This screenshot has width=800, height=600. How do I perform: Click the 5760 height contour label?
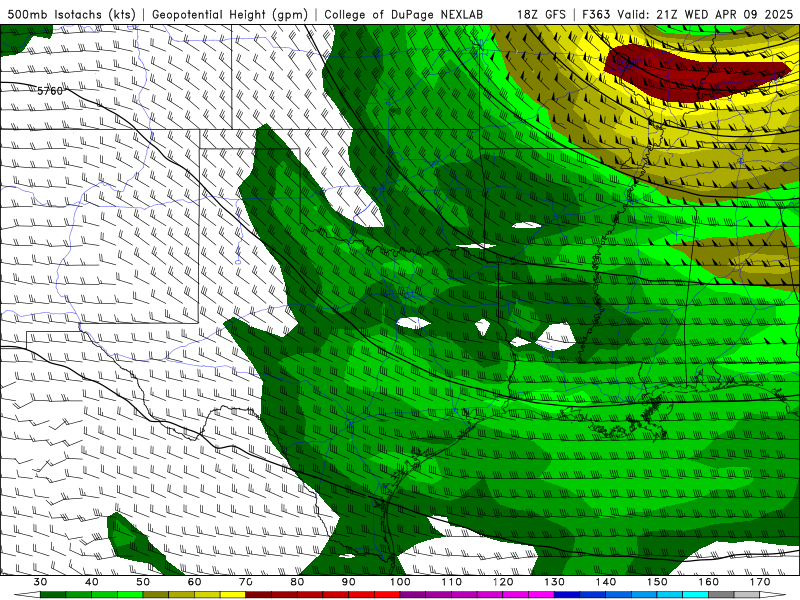pos(50,91)
